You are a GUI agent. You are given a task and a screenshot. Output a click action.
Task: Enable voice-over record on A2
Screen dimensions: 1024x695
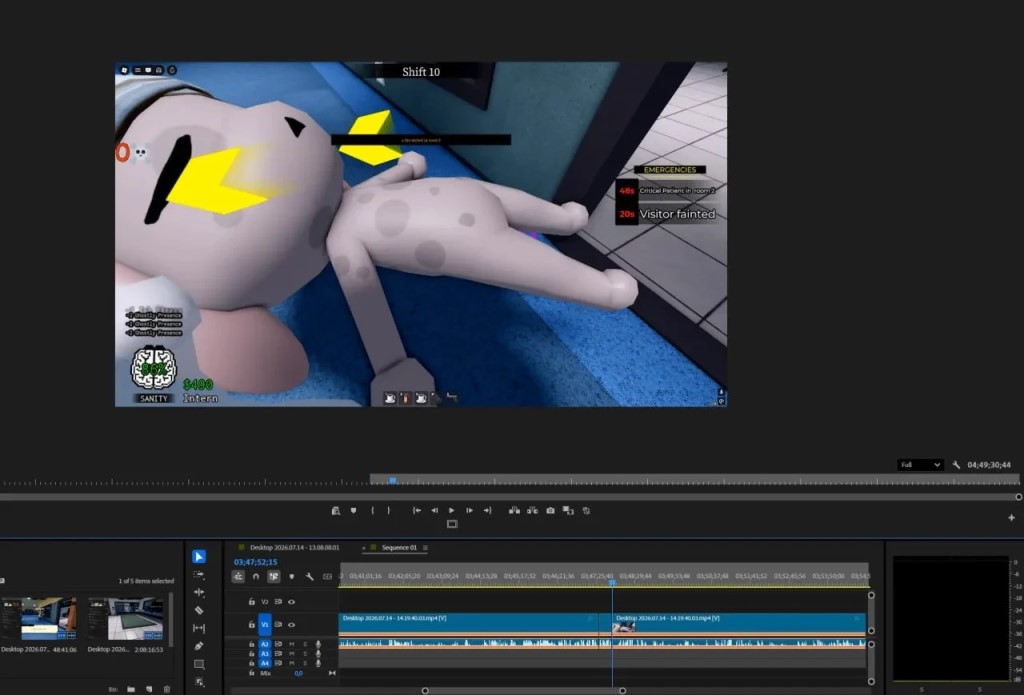point(318,644)
